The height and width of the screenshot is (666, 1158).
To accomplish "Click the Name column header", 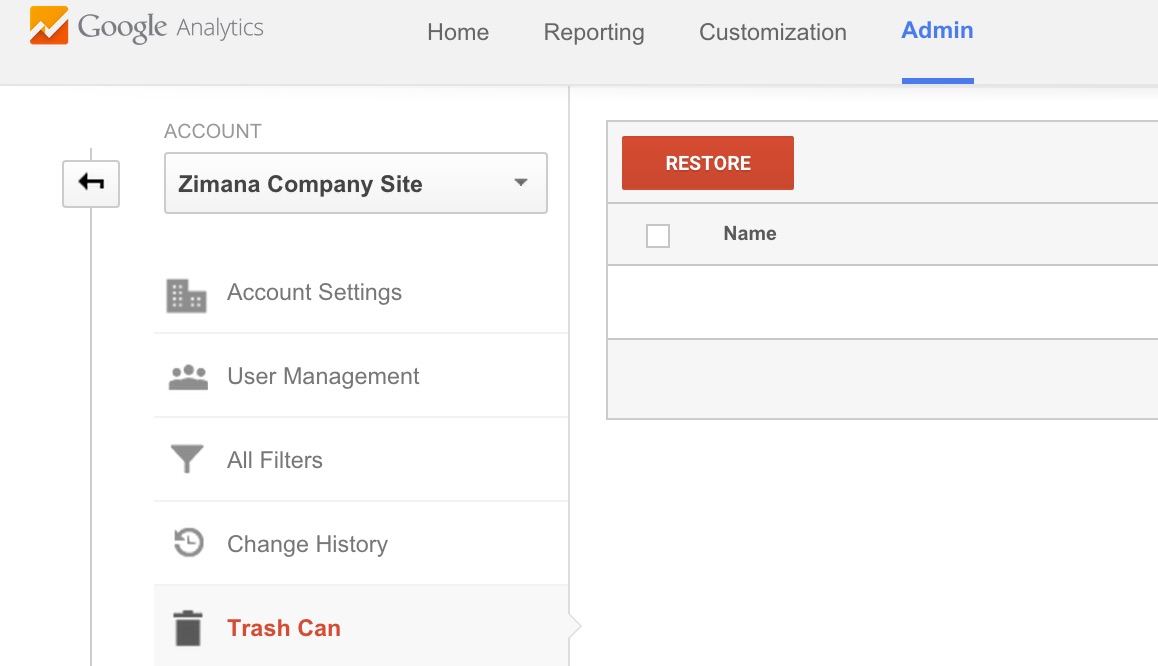I will pyautogui.click(x=750, y=233).
